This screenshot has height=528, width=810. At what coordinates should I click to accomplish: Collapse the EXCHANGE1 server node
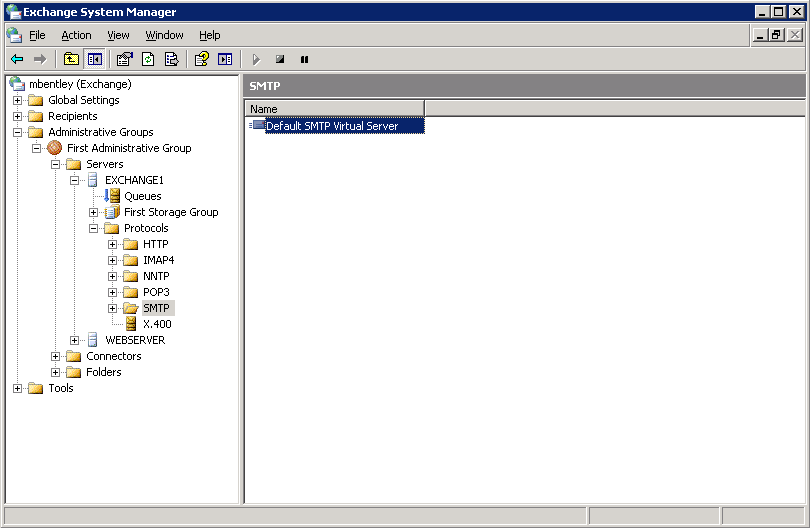[x=74, y=180]
